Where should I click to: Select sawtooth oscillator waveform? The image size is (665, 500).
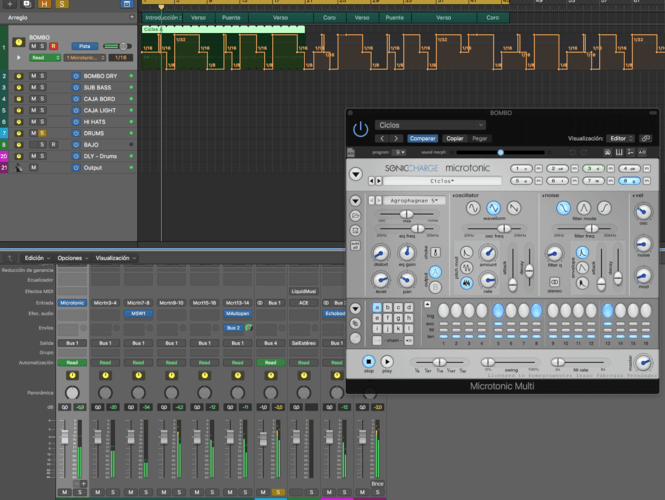pos(514,208)
